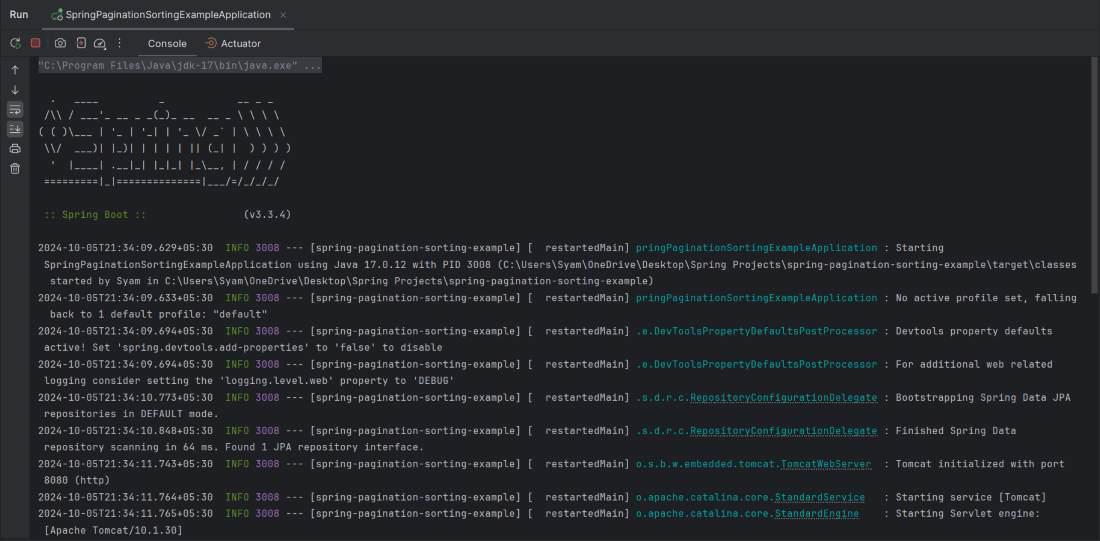The height and width of the screenshot is (541, 1100).
Task: Open the profiler gauge icon
Action: [100, 43]
